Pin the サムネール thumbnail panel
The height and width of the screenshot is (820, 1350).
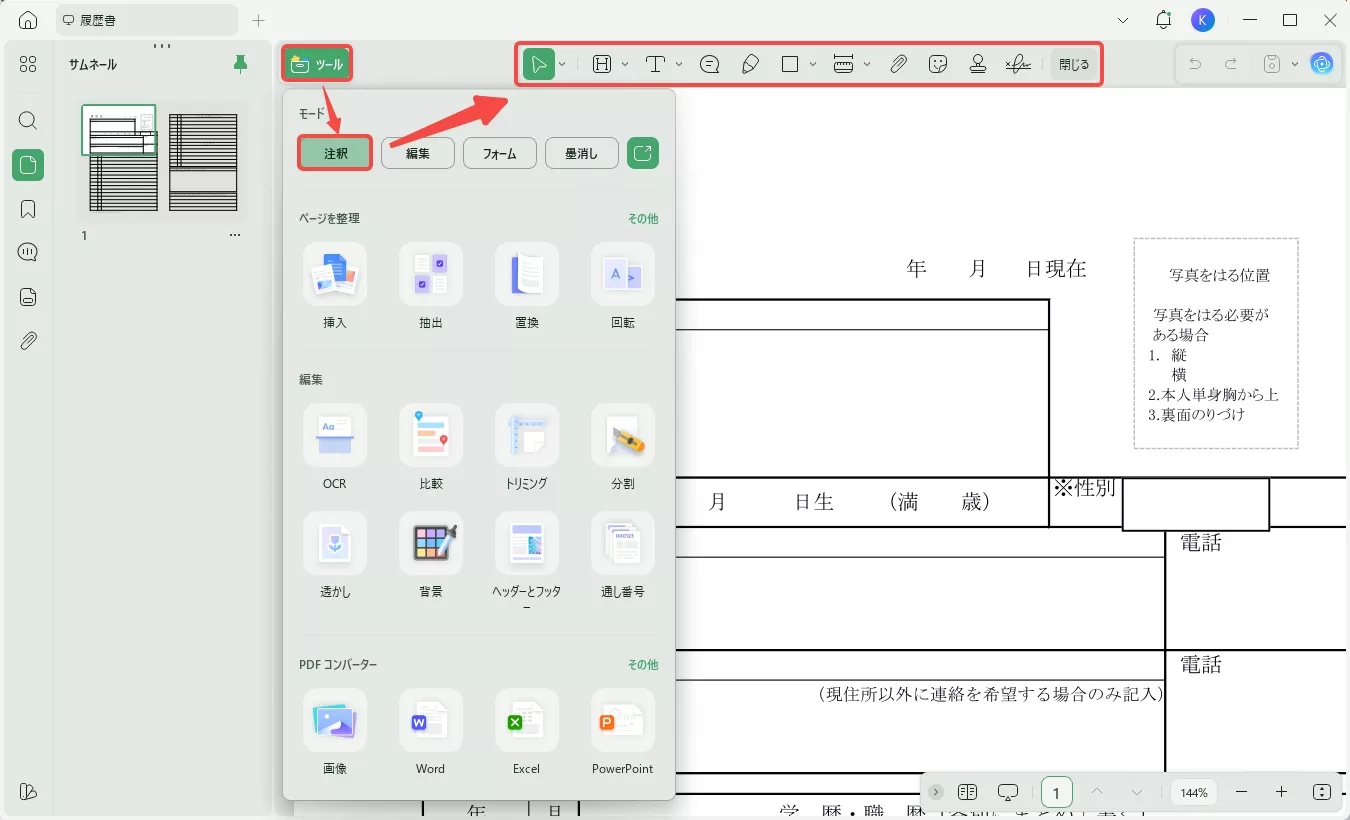(240, 63)
